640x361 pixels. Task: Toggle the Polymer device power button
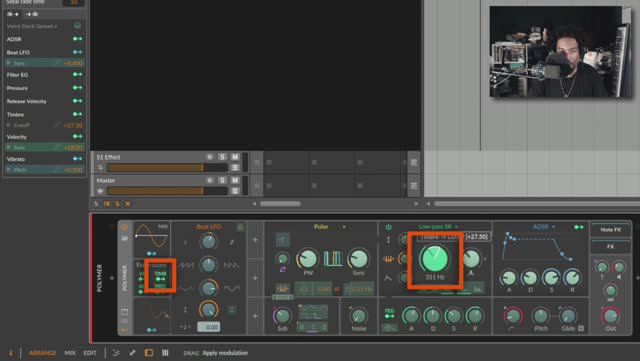[x=124, y=227]
